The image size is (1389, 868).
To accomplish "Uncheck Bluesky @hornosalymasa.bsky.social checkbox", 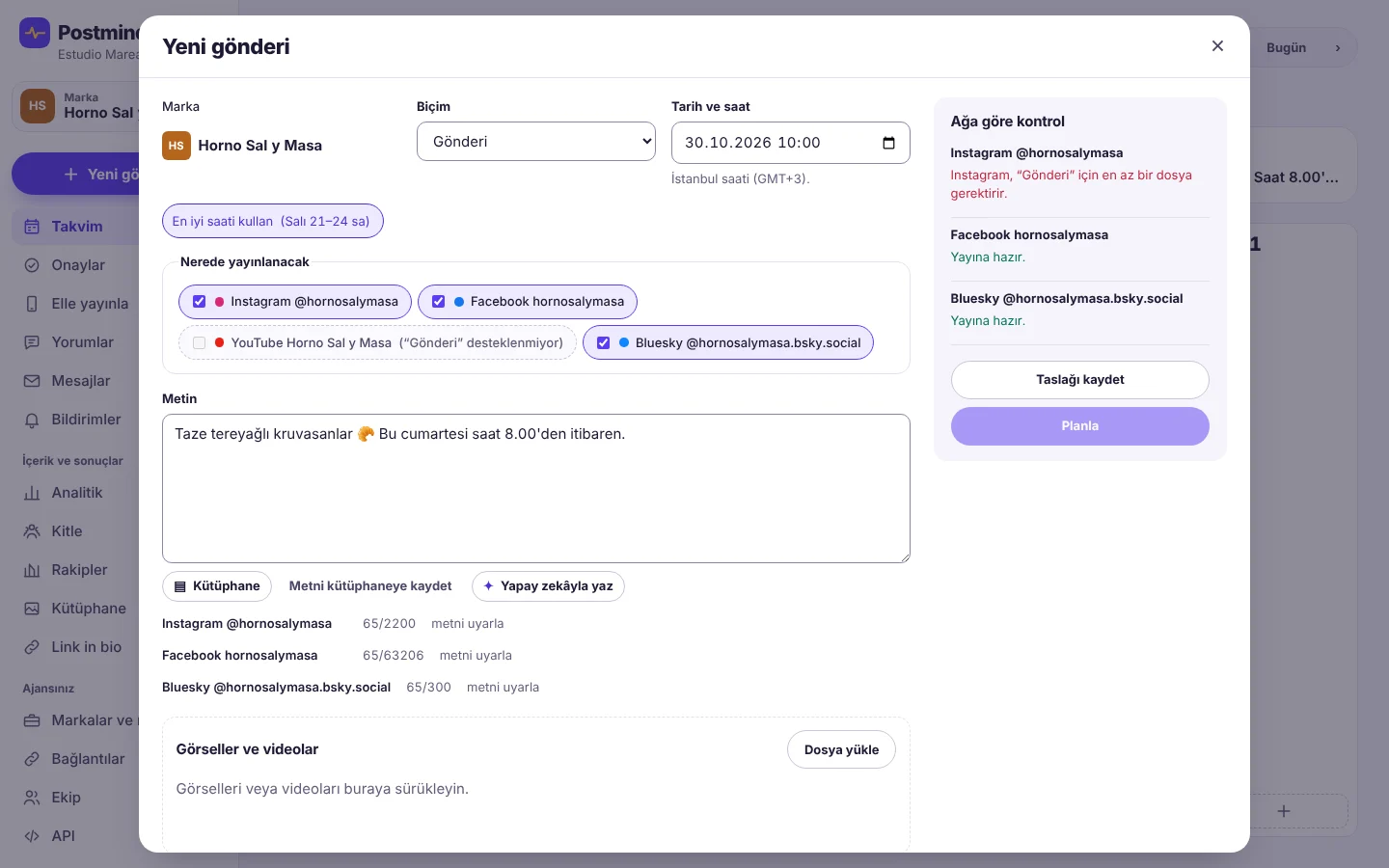I will pyautogui.click(x=604, y=342).
